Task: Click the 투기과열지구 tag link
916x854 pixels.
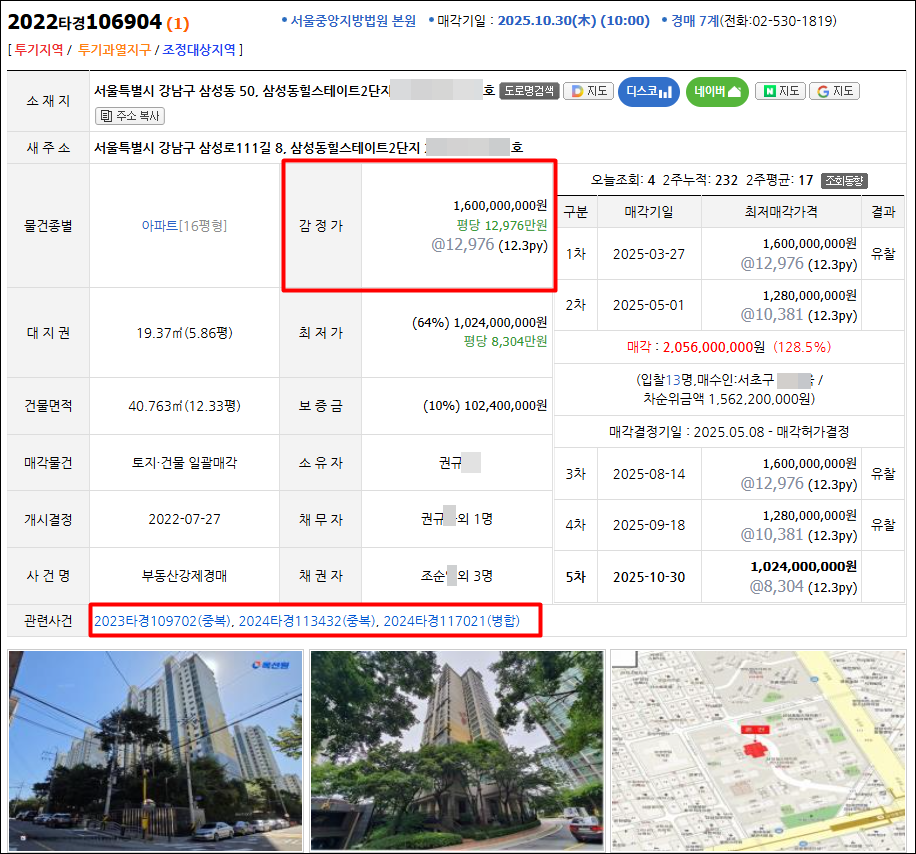Action: (113, 49)
